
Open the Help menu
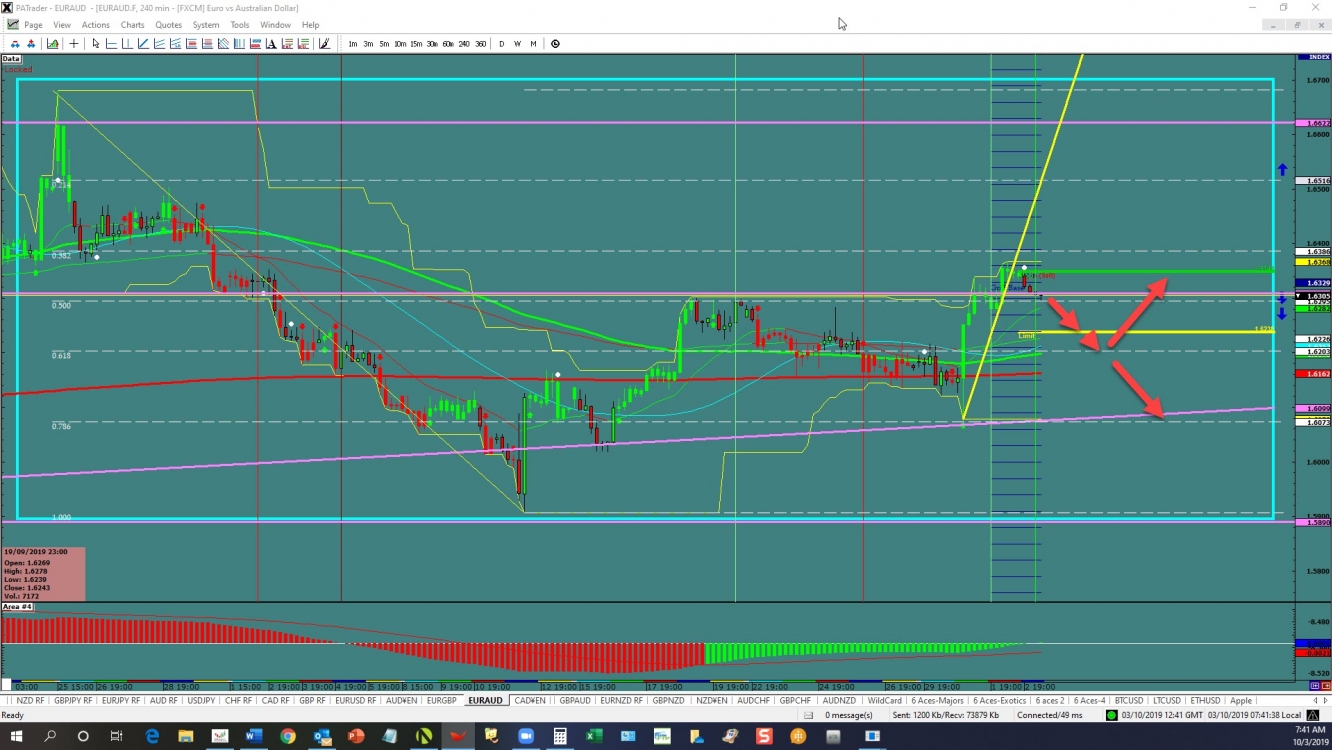point(310,25)
